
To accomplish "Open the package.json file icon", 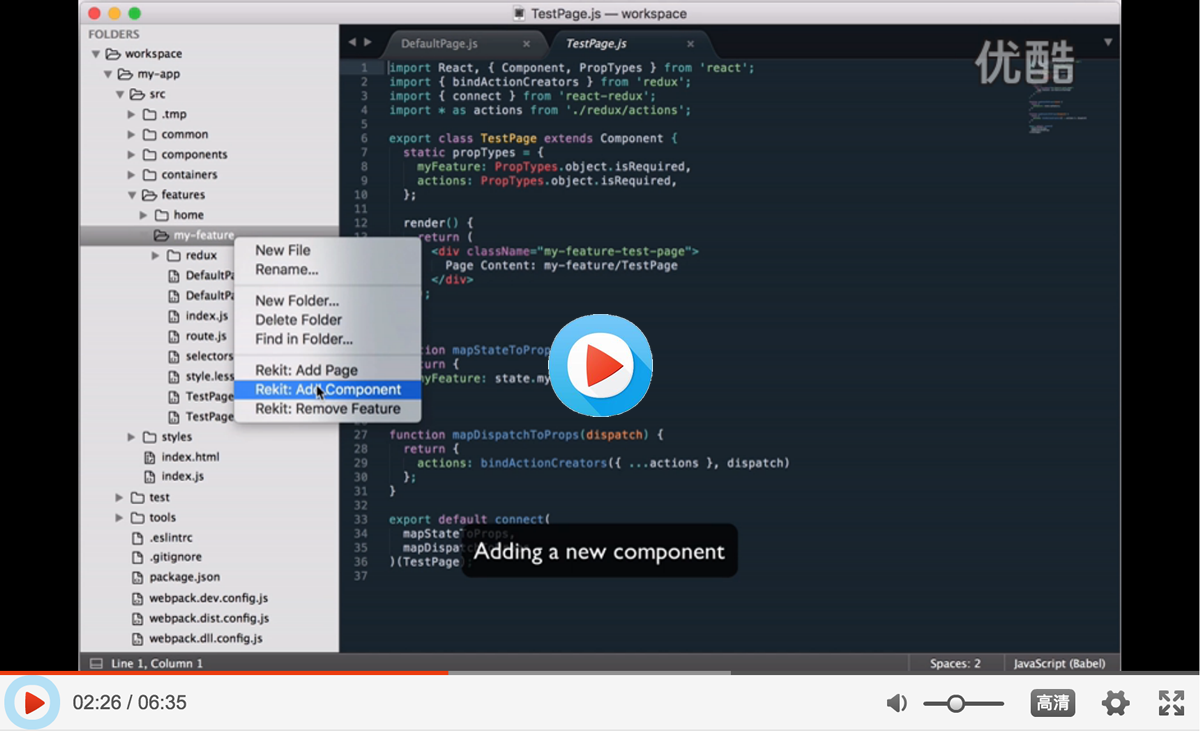I will (137, 577).
